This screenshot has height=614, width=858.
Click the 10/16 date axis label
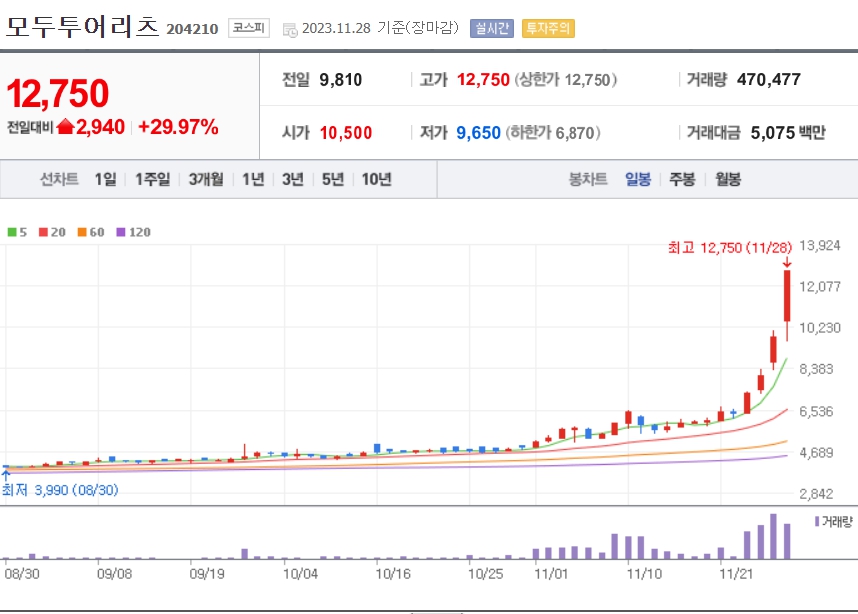click(393, 574)
